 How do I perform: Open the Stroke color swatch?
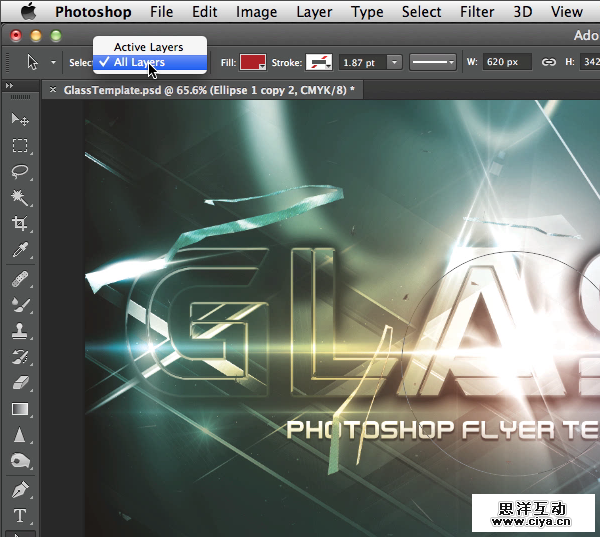[319, 62]
